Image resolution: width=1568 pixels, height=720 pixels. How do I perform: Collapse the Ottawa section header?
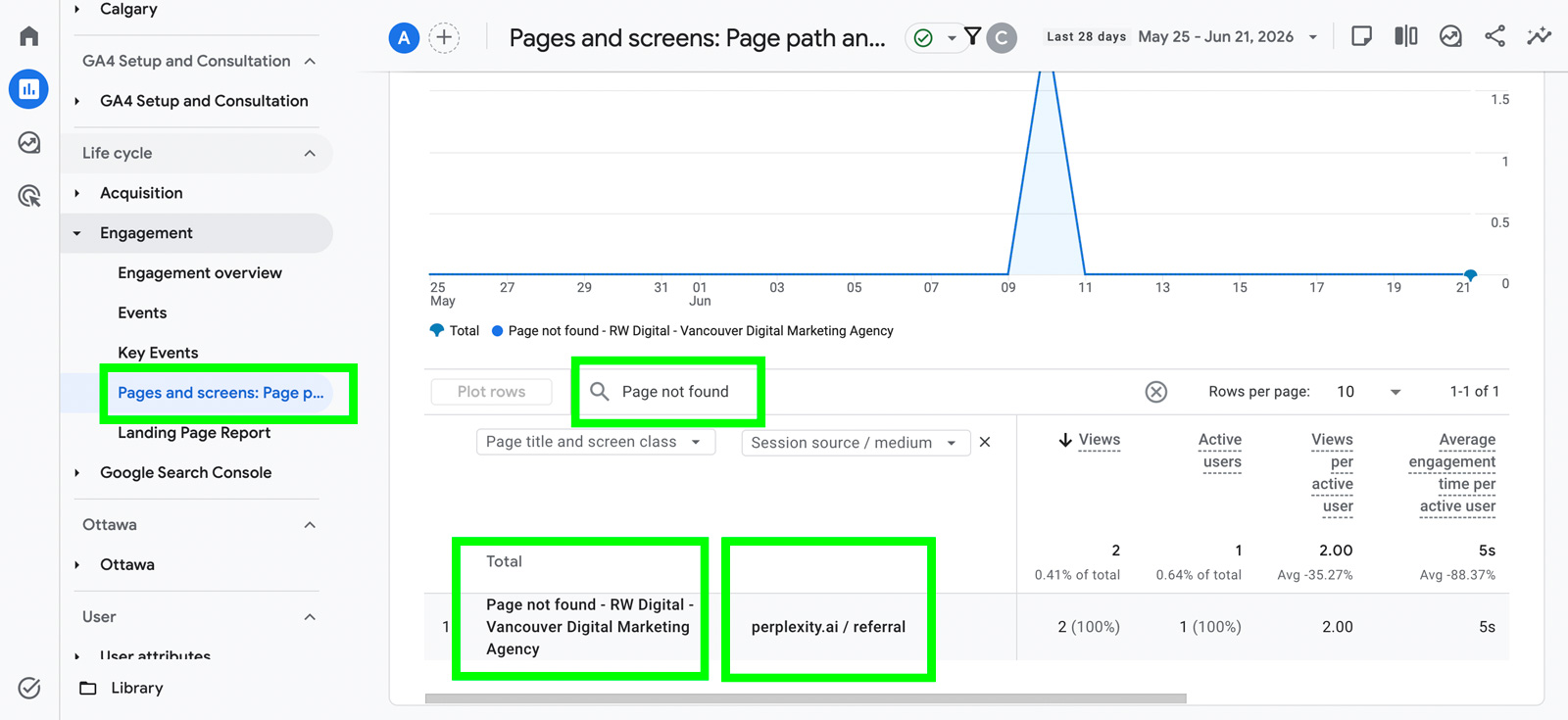point(310,525)
